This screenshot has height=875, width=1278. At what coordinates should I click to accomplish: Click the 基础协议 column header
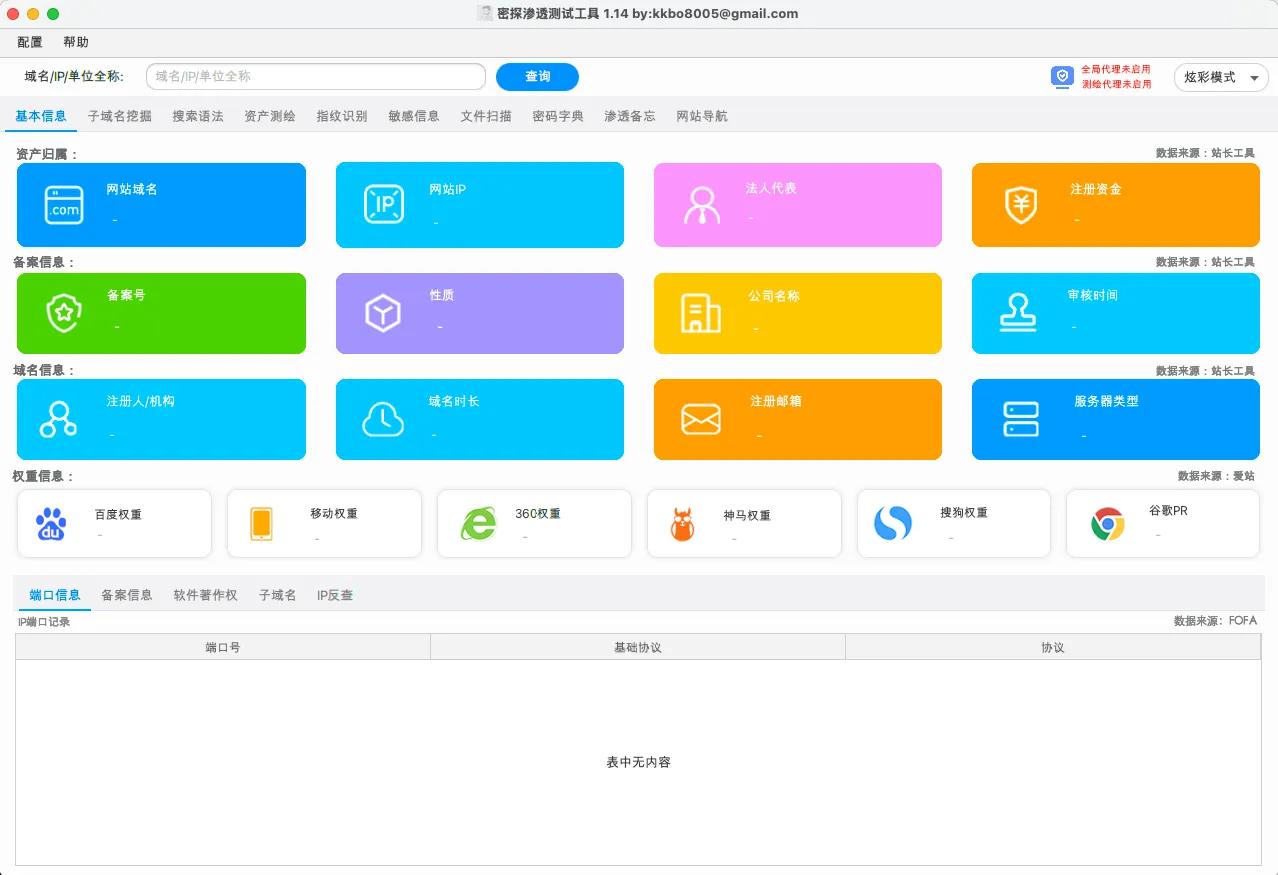(638, 647)
